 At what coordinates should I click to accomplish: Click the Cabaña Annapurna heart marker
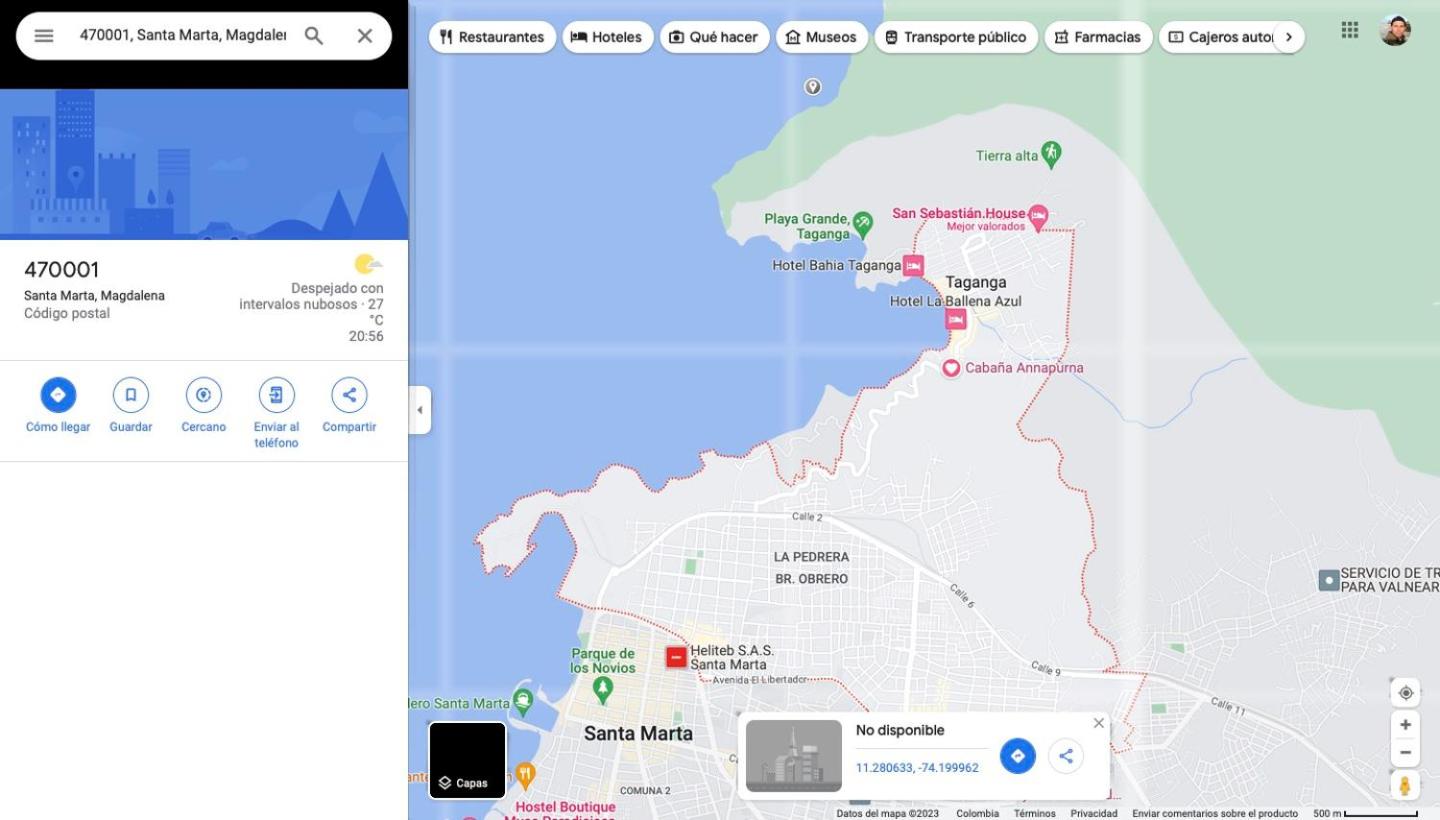(951, 368)
